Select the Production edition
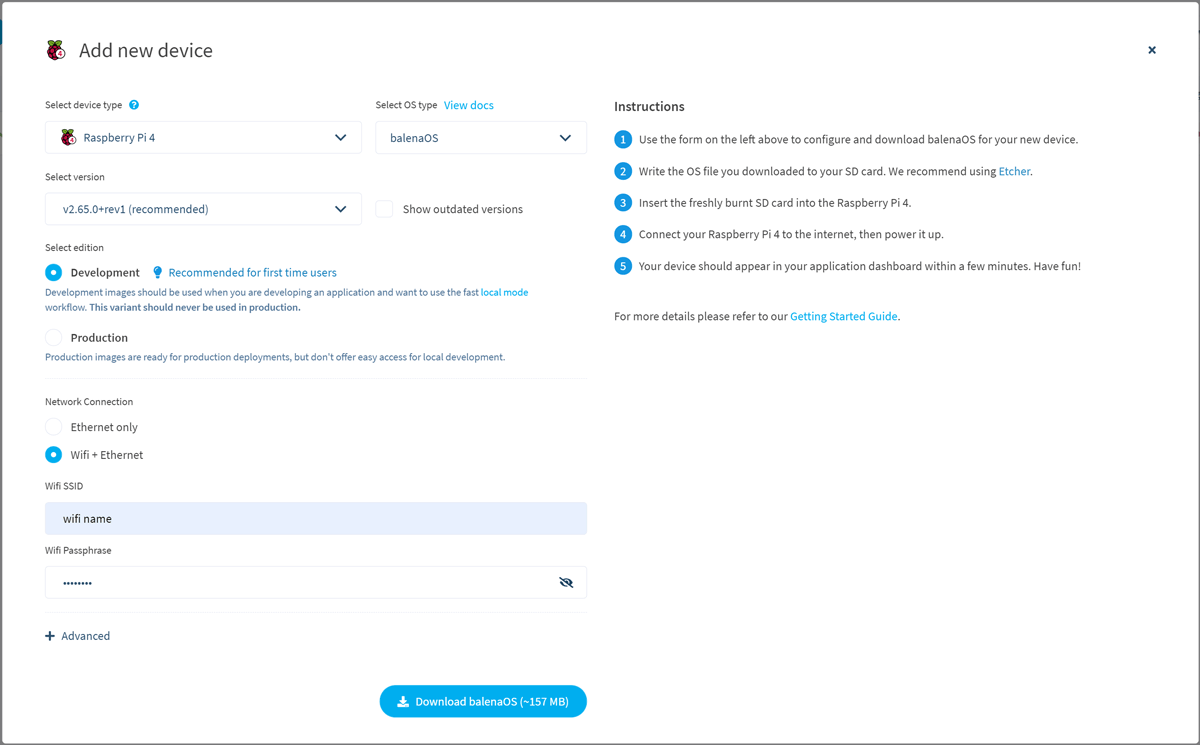 click(52, 337)
